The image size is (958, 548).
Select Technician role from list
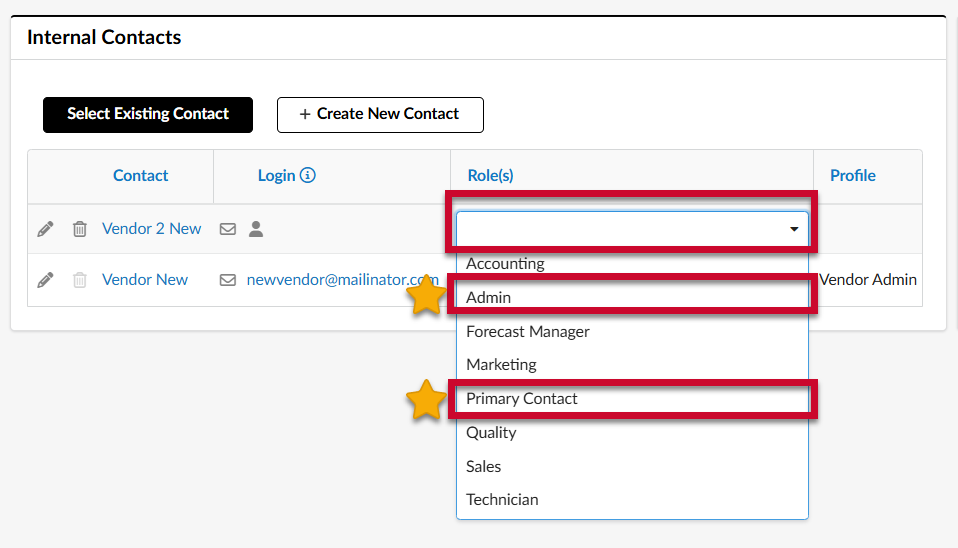pos(632,500)
